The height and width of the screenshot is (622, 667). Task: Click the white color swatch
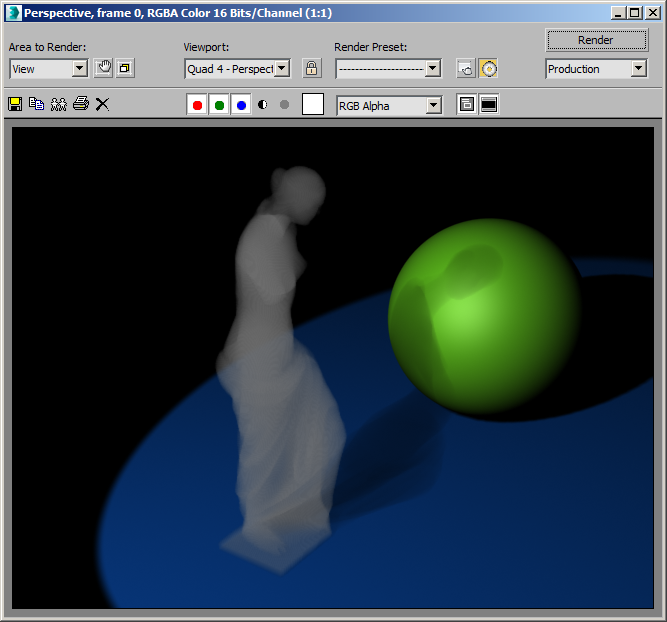(313, 104)
